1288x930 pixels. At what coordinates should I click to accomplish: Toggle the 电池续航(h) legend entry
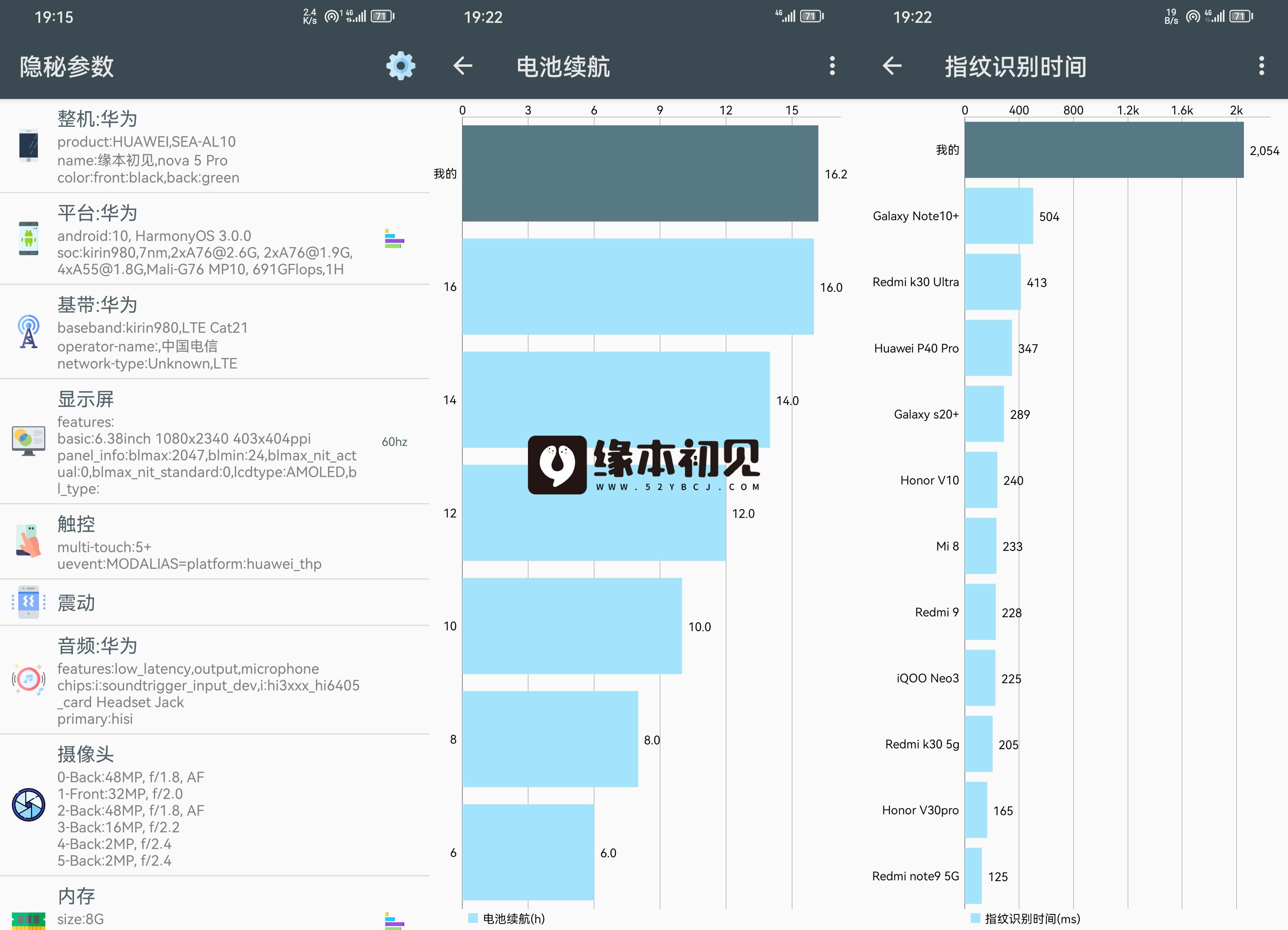506,918
